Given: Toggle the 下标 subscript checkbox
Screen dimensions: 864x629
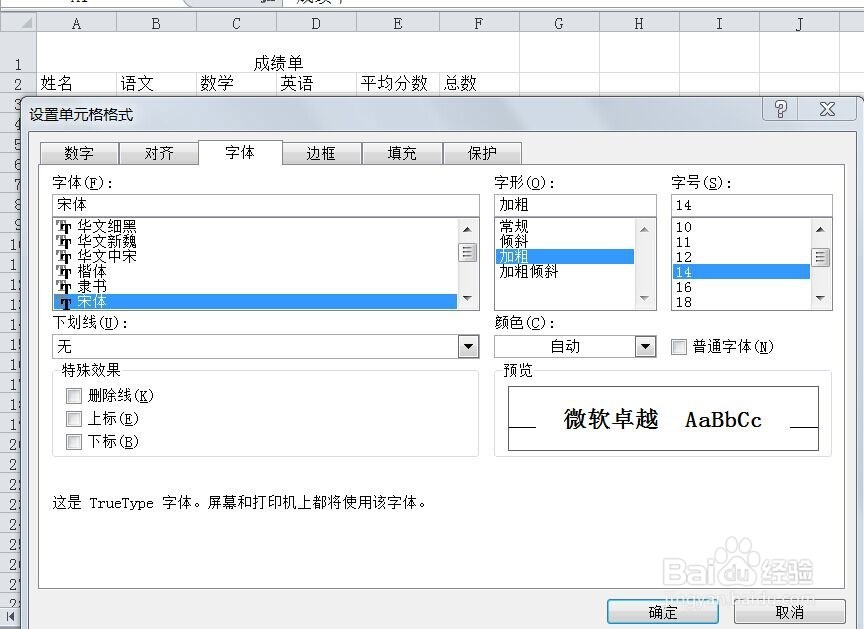Looking at the screenshot, I should (x=74, y=442).
